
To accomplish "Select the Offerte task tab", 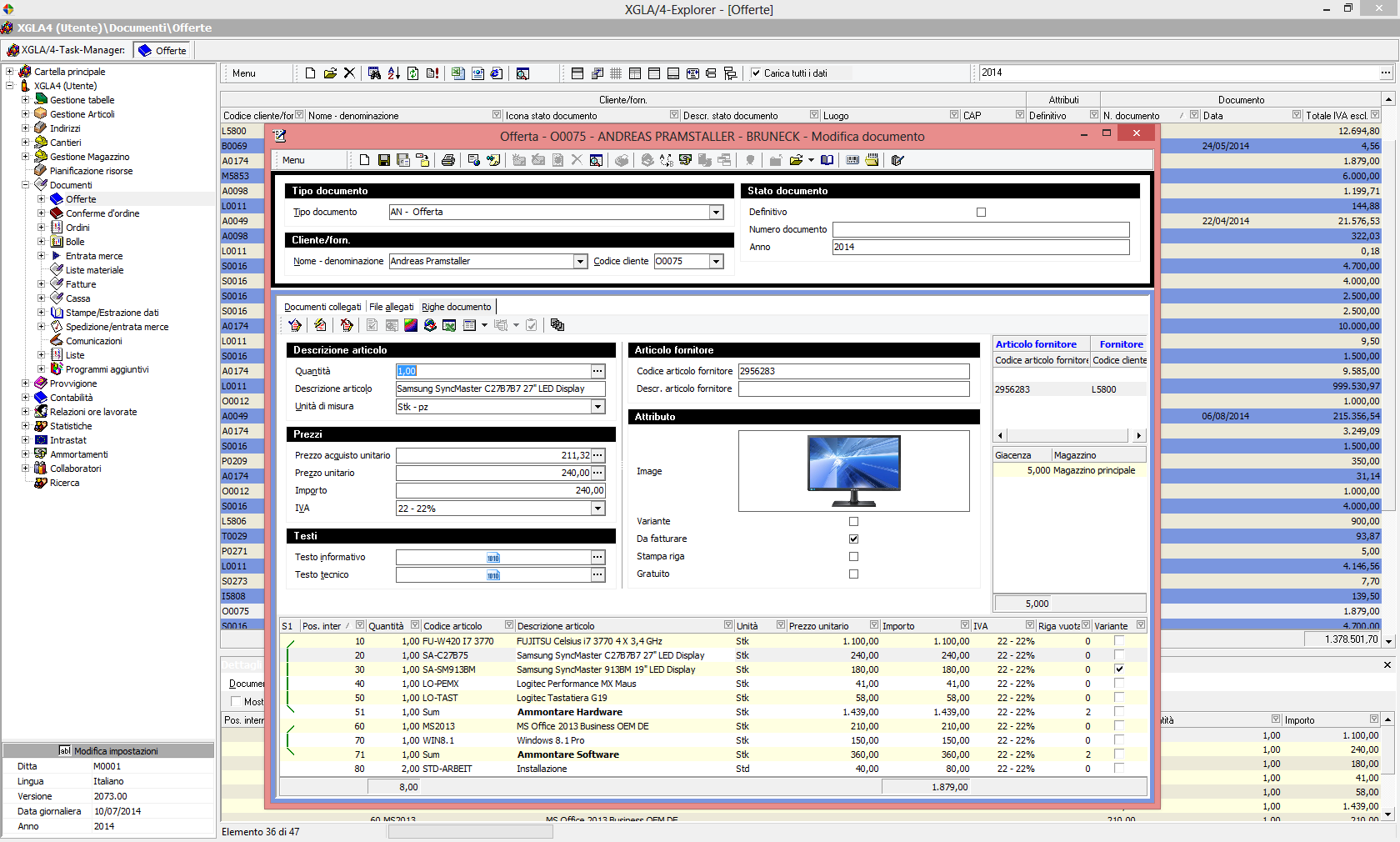I will click(163, 50).
